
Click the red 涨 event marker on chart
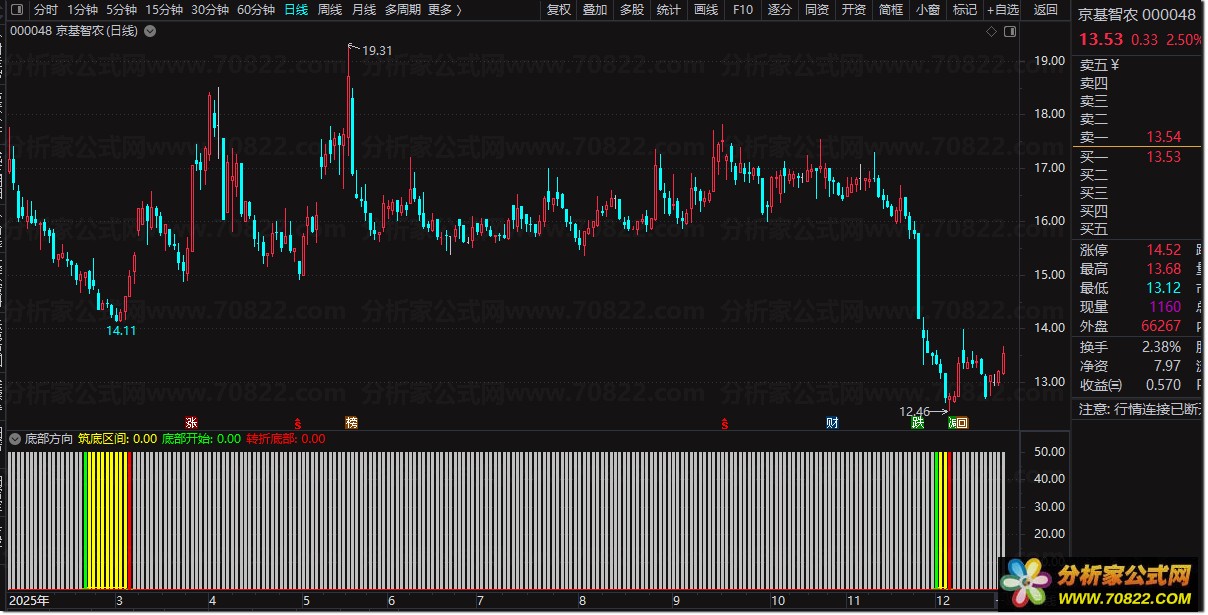coord(190,423)
